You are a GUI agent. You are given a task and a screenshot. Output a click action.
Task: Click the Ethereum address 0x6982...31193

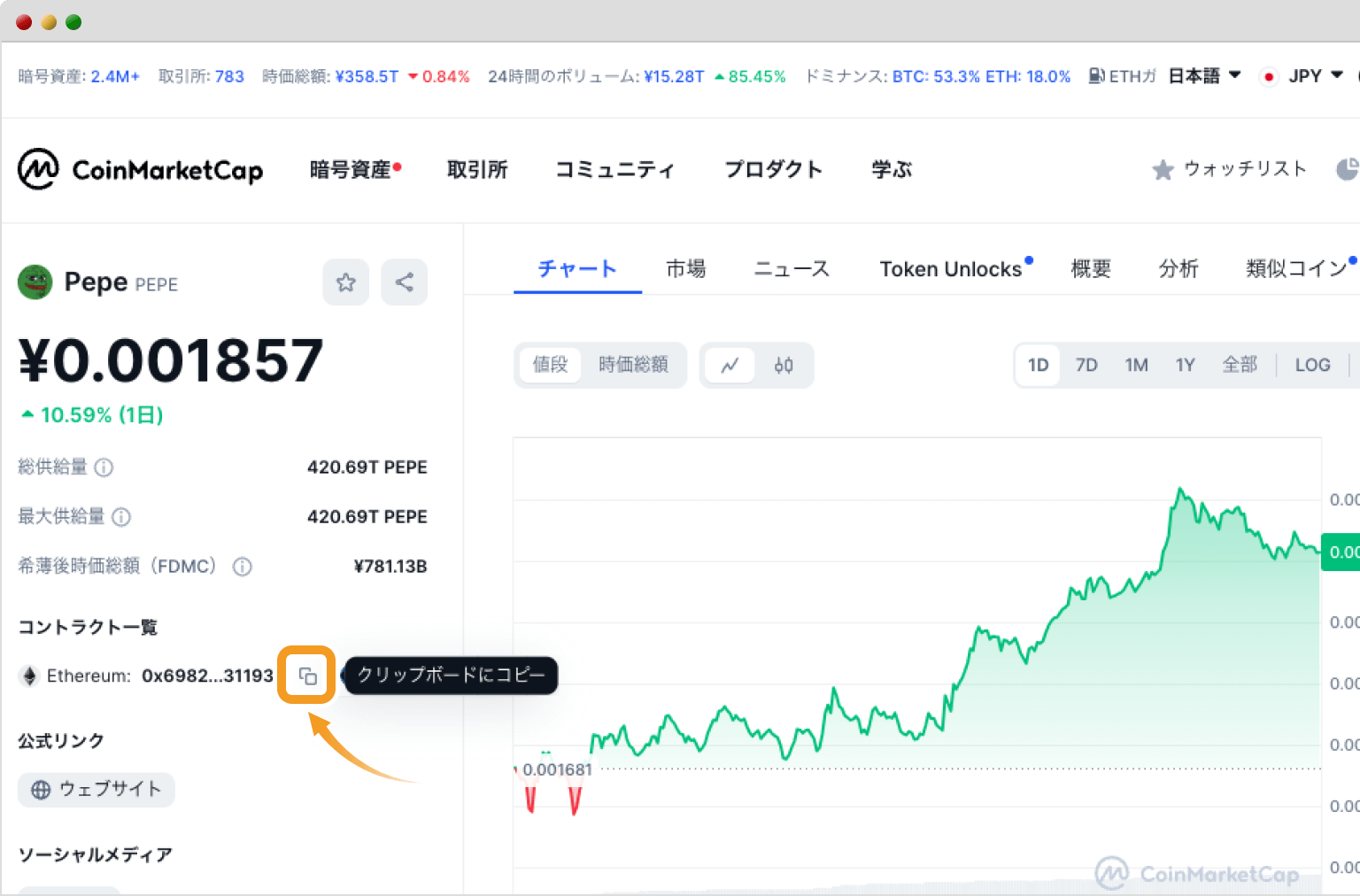(207, 676)
